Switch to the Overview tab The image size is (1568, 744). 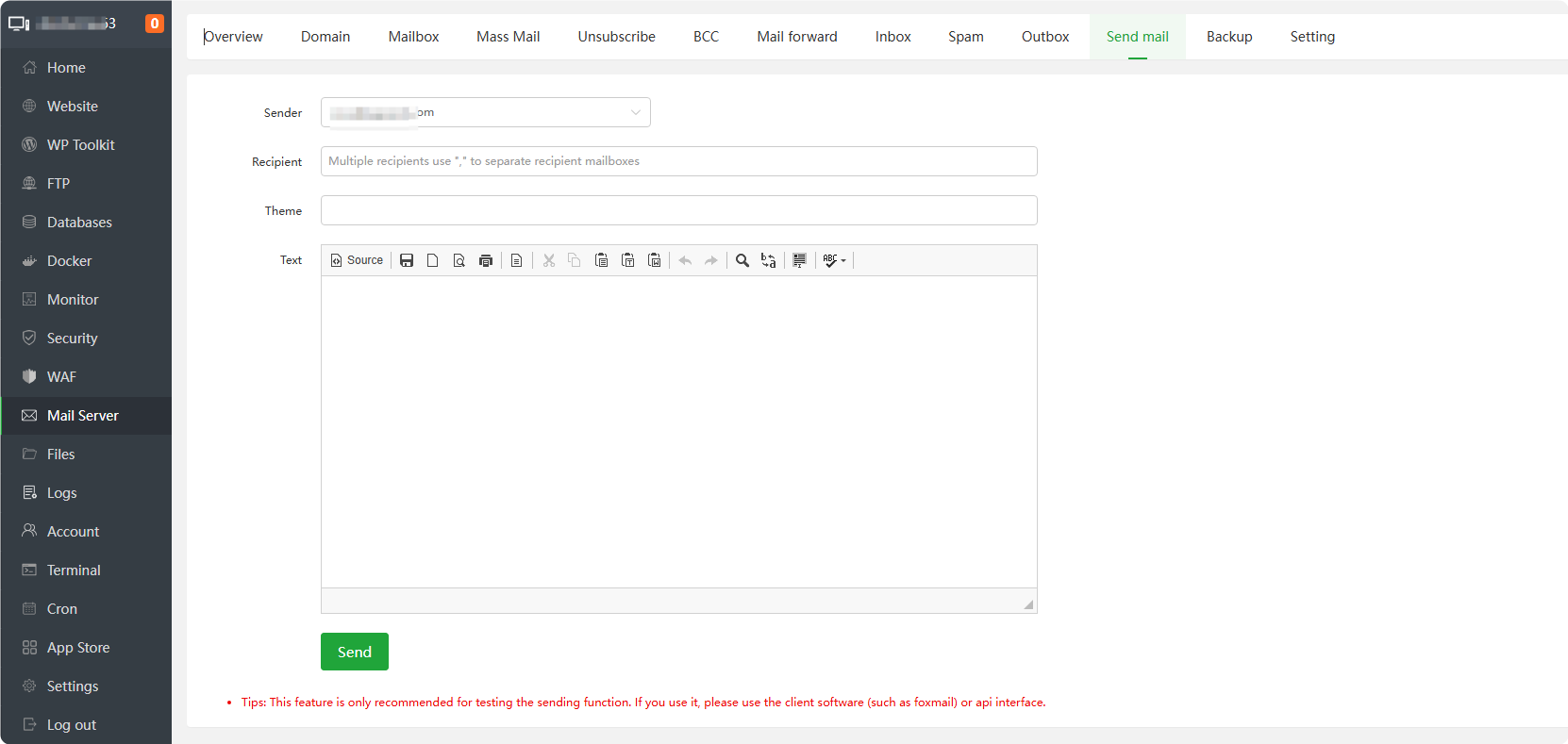click(x=233, y=37)
